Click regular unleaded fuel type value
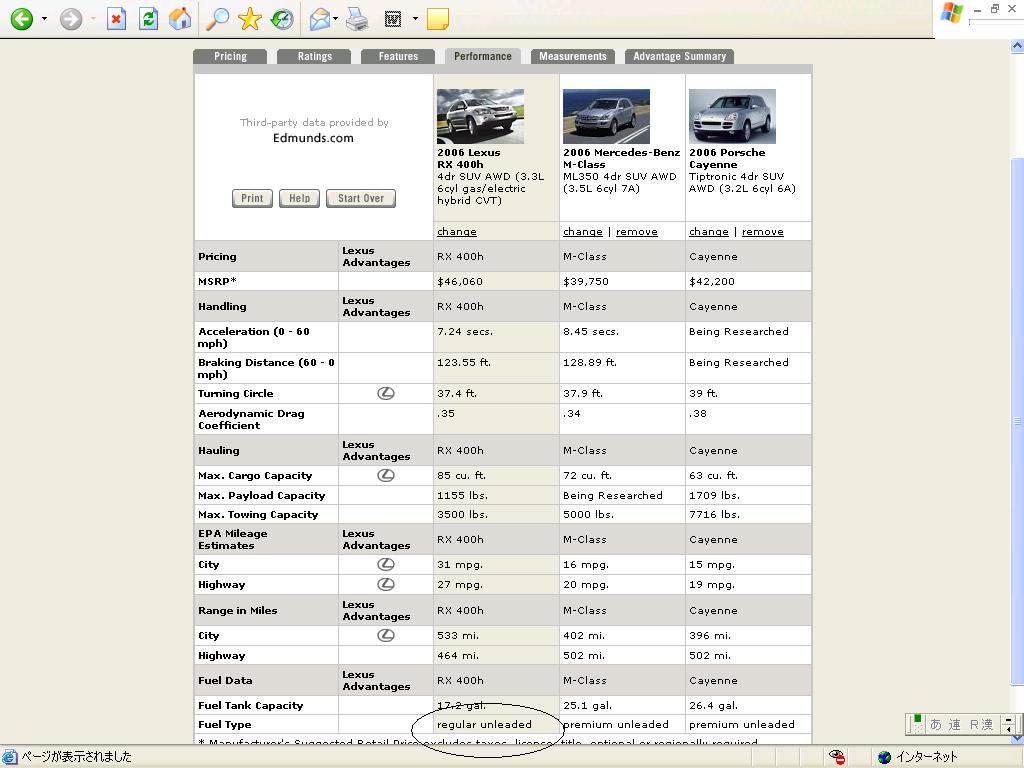1024x768 pixels. pyautogui.click(x=485, y=724)
